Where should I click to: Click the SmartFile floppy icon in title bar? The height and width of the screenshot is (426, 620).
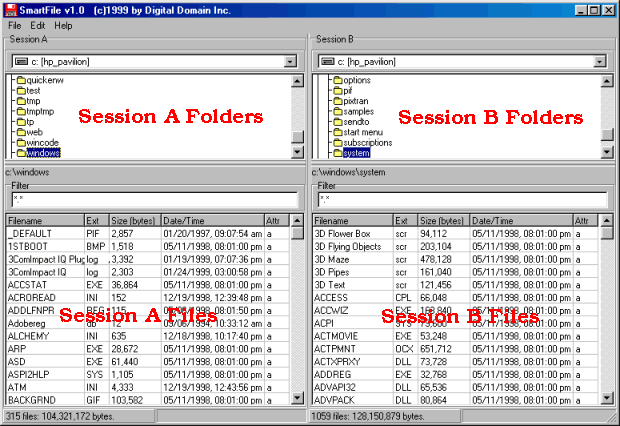tap(10, 10)
